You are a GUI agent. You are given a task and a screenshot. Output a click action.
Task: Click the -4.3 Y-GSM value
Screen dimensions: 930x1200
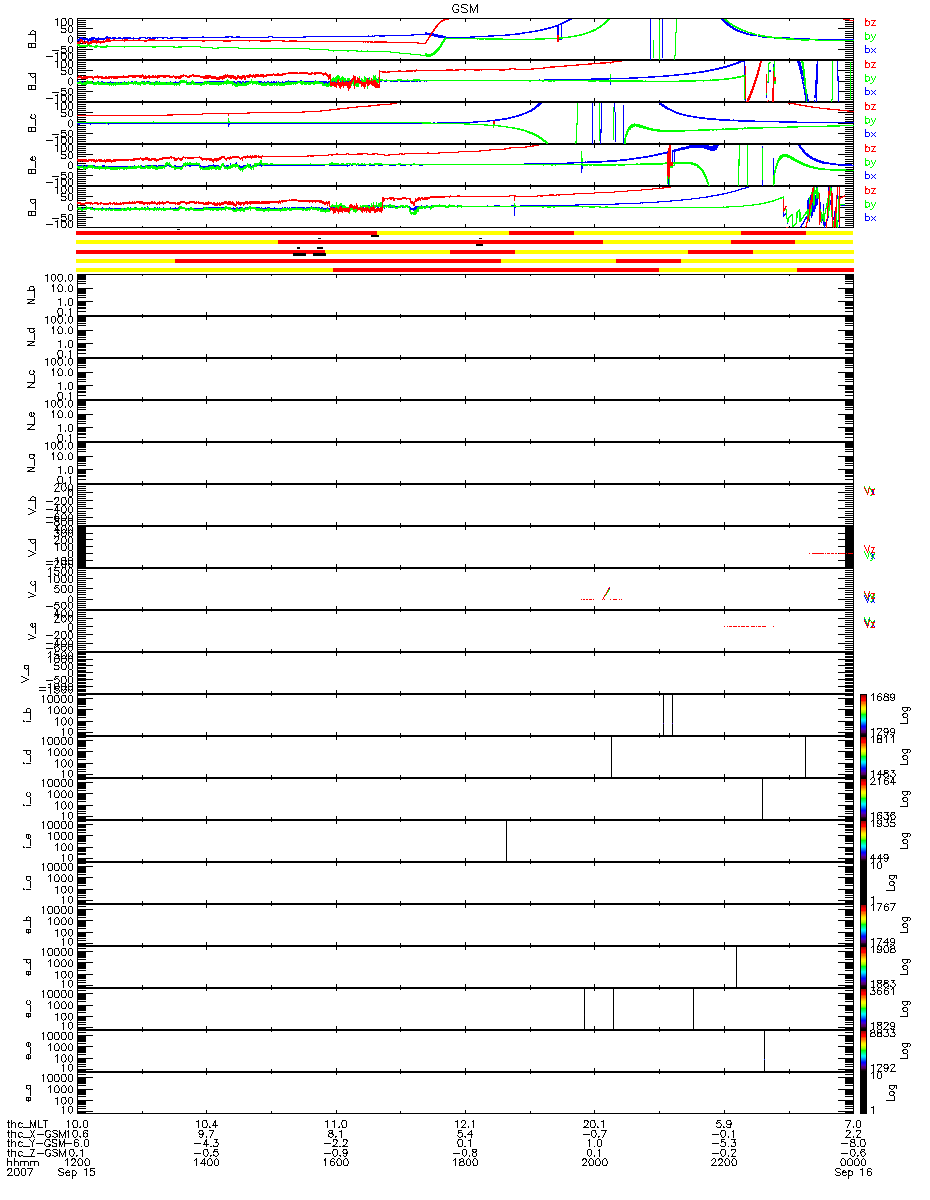pos(206,1144)
